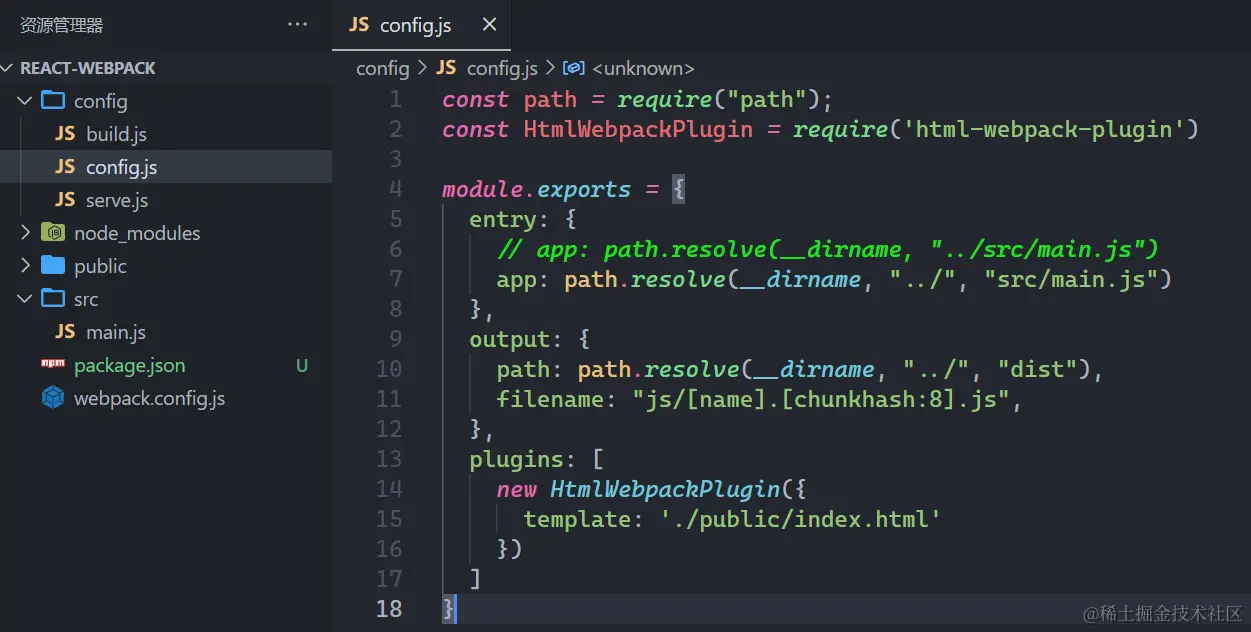Viewport: 1251px width, 632px height.
Task: Click line number 4 in the gutter
Action: click(396, 189)
